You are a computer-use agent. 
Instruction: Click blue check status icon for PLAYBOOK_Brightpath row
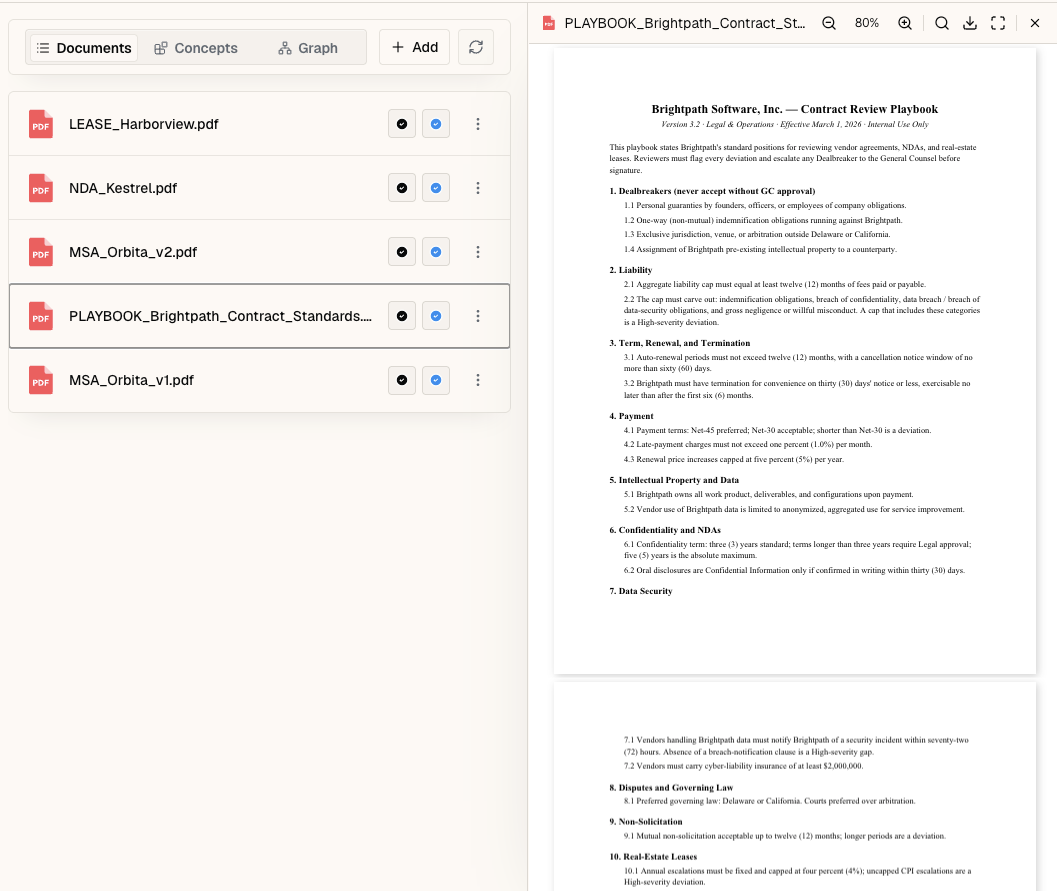point(436,316)
